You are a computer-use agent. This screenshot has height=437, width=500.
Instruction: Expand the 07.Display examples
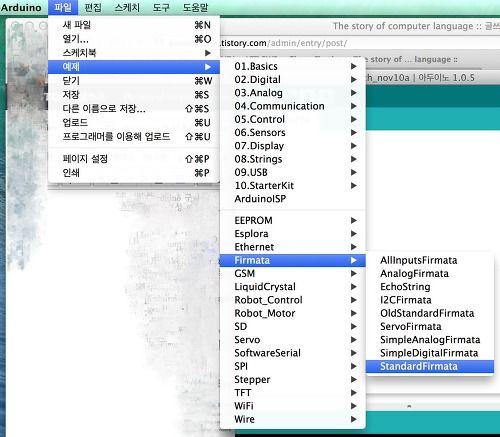point(293,146)
